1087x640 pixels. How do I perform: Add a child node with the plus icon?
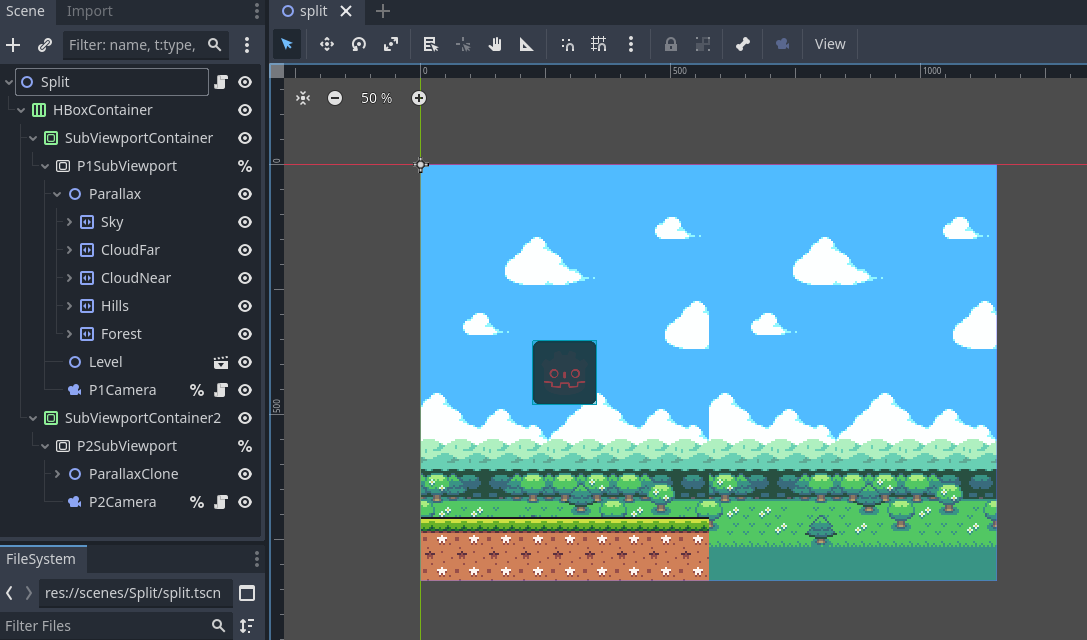13,44
